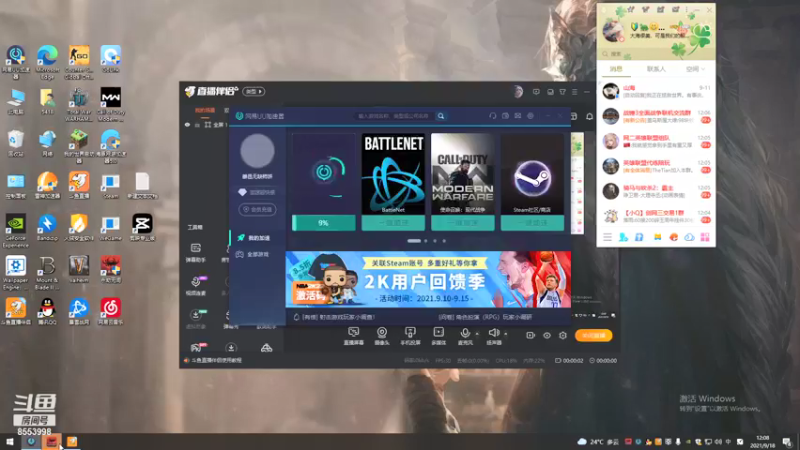Open customer service headset icon in UU accelerator
The width and height of the screenshot is (800, 450).
point(492,116)
